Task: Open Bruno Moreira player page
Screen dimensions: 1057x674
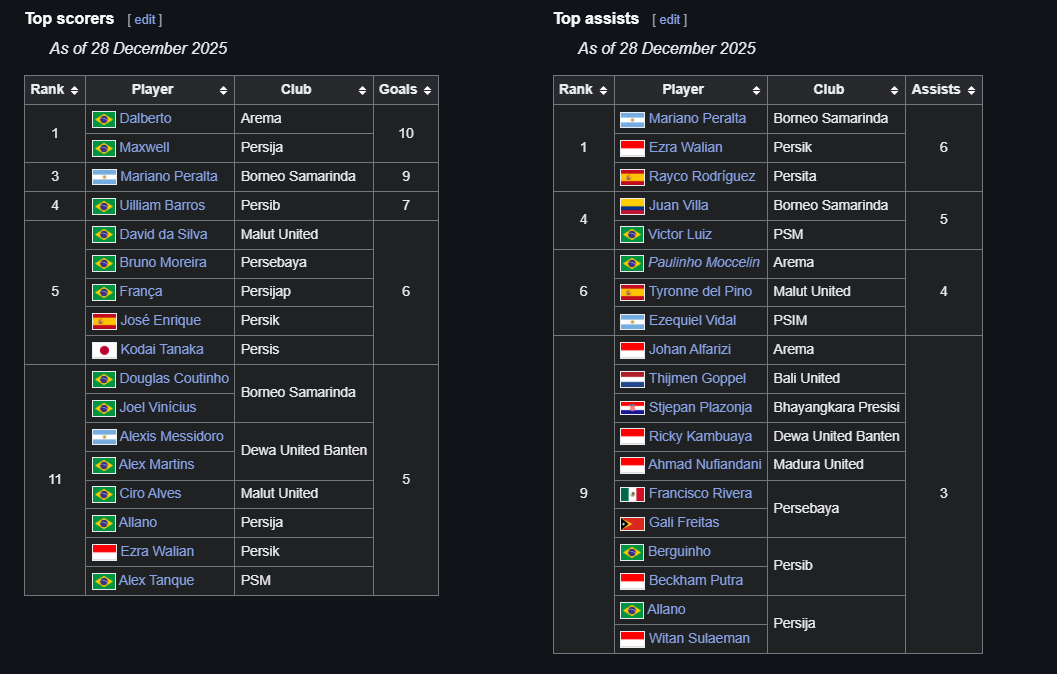Action: pyautogui.click(x=163, y=262)
